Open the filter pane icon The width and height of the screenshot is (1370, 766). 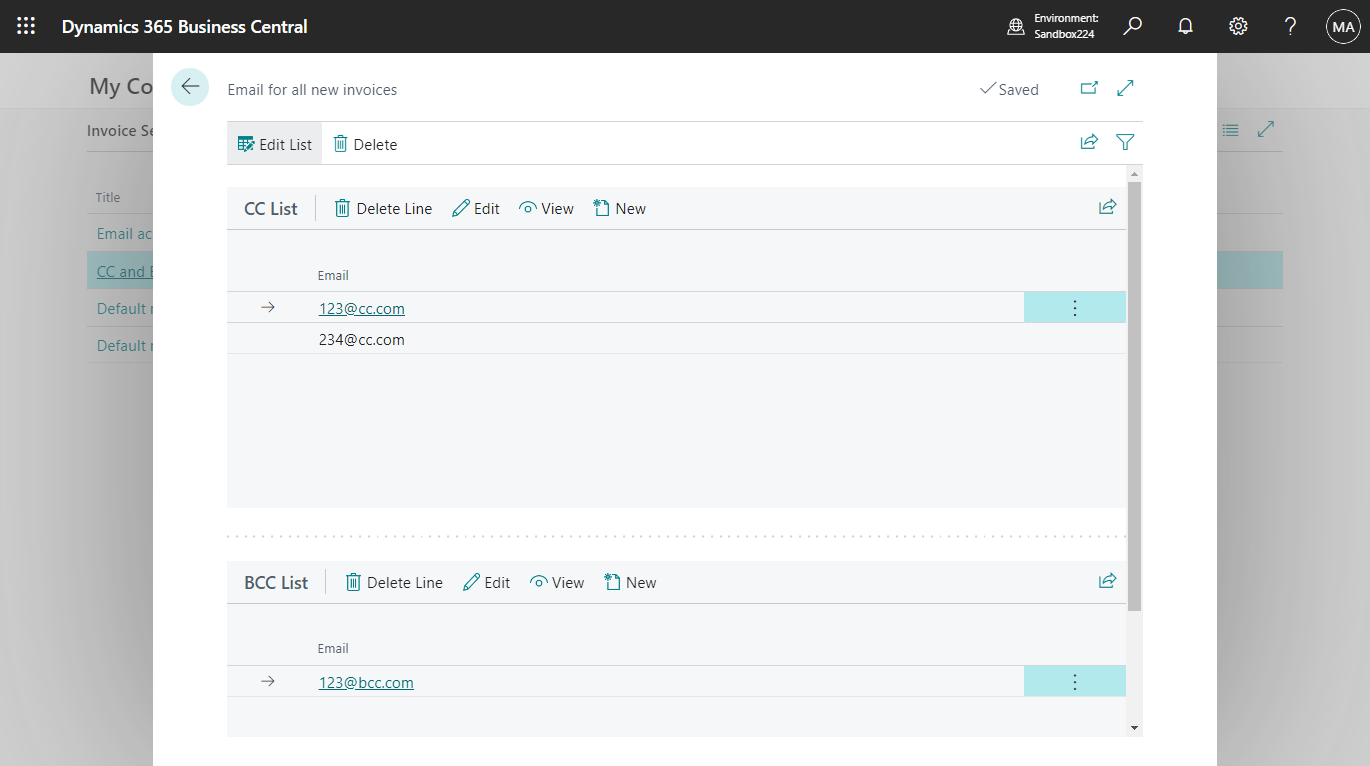(1125, 142)
